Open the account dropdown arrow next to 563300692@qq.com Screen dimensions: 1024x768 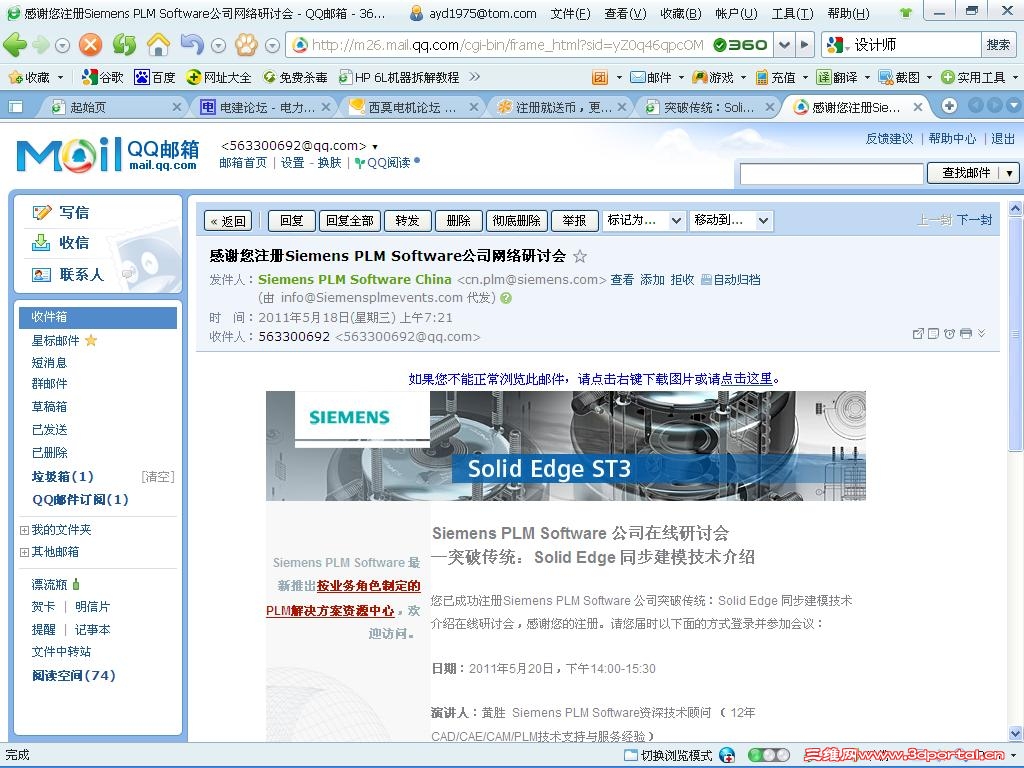point(375,147)
